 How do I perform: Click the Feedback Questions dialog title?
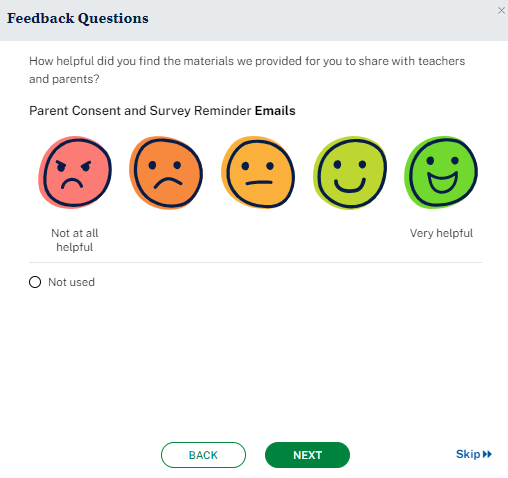click(78, 18)
